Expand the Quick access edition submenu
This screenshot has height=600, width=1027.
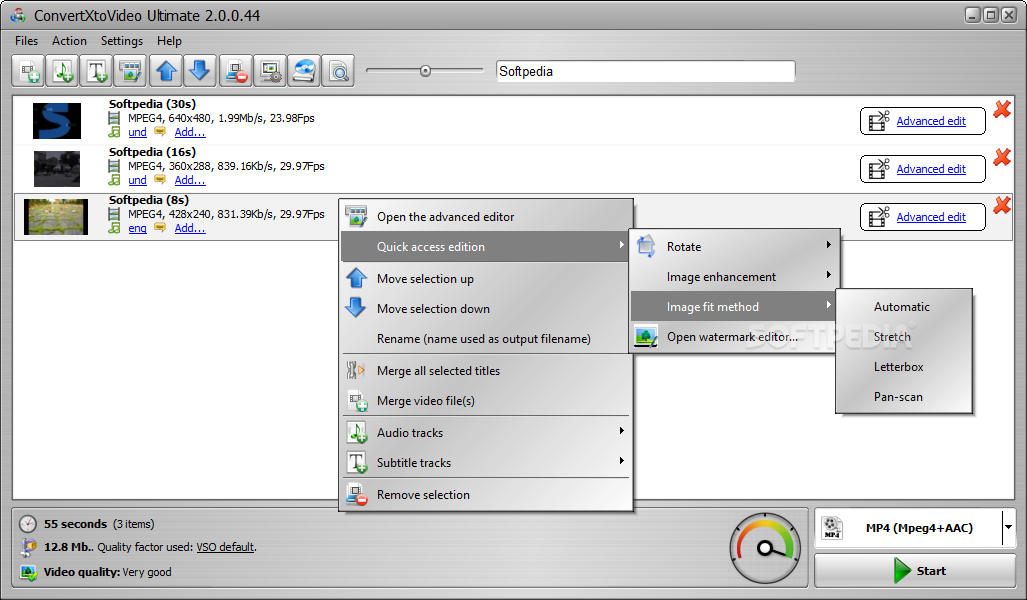pos(622,244)
